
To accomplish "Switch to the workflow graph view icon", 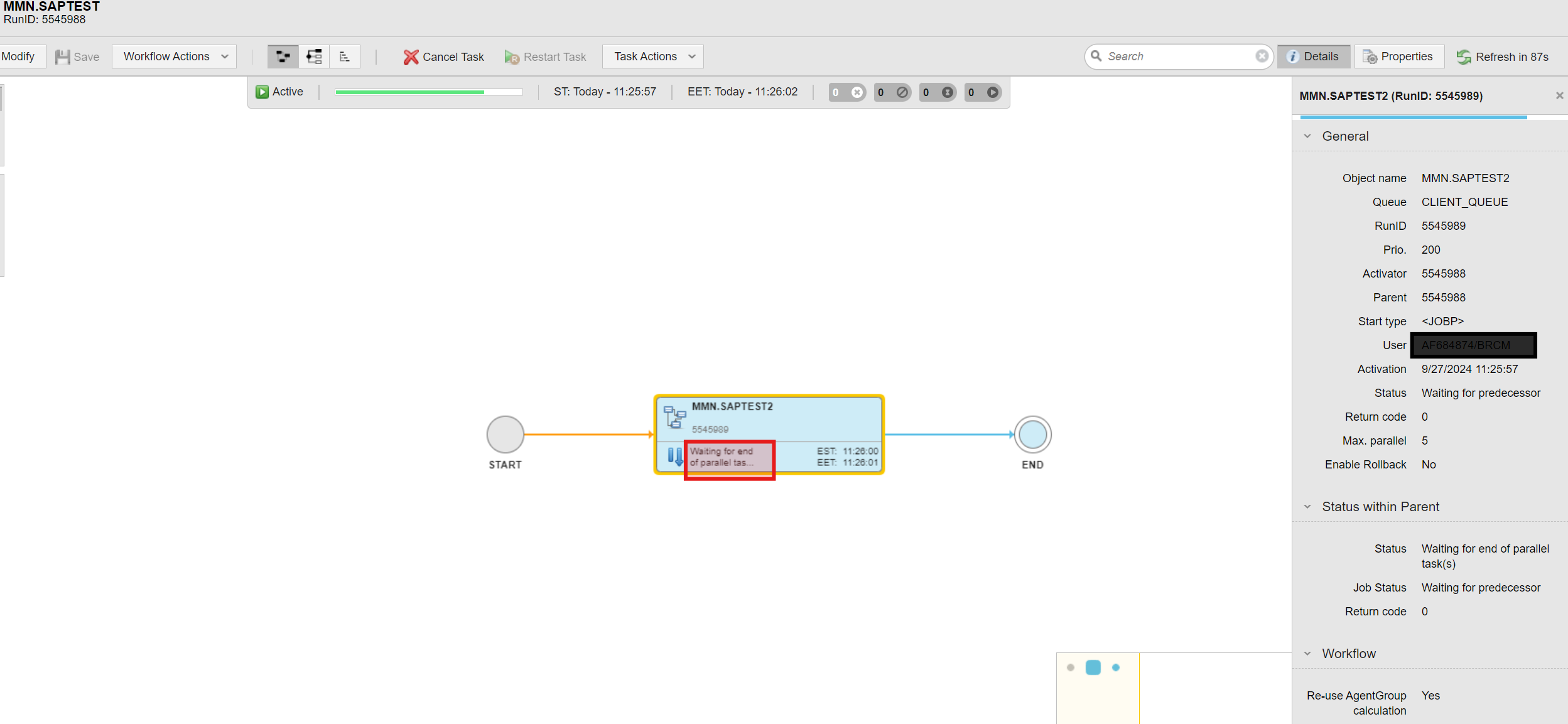I will (x=283, y=57).
